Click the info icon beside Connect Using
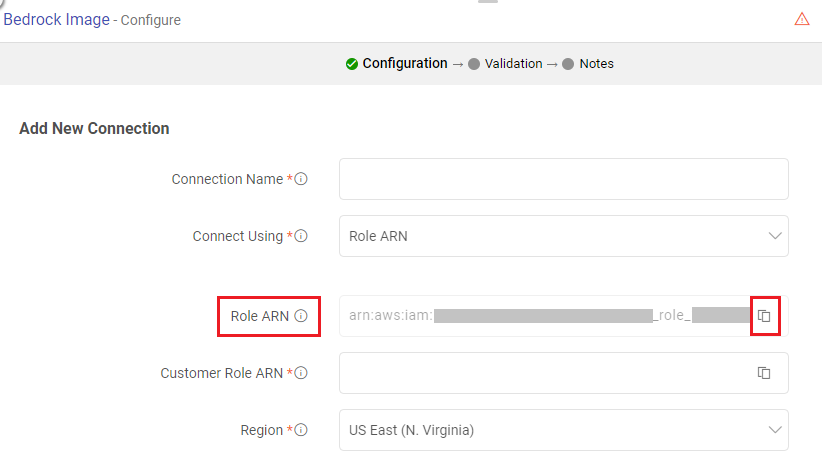This screenshot has width=822, height=458. 301,237
